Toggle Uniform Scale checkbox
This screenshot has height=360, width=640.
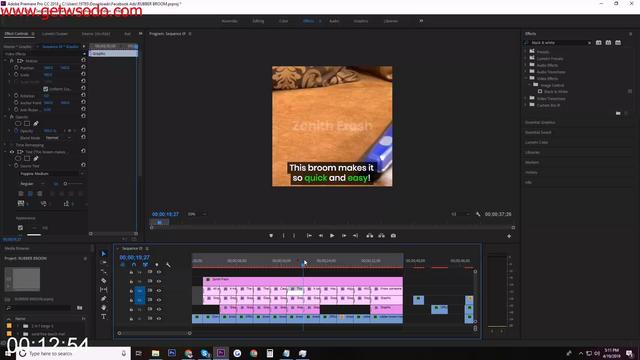tap(46, 89)
